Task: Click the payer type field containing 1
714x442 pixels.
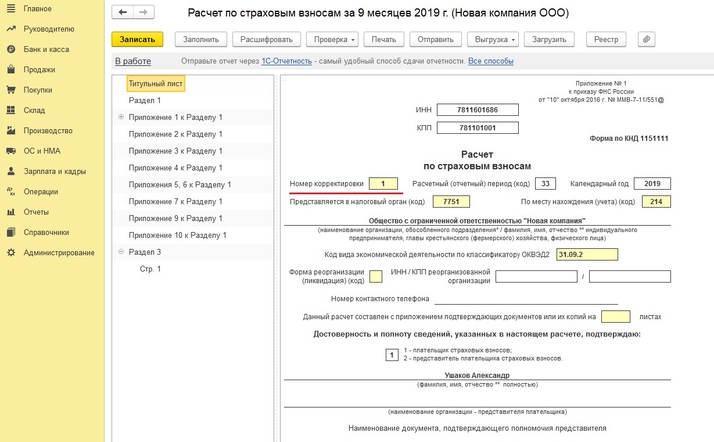Action: (x=392, y=355)
